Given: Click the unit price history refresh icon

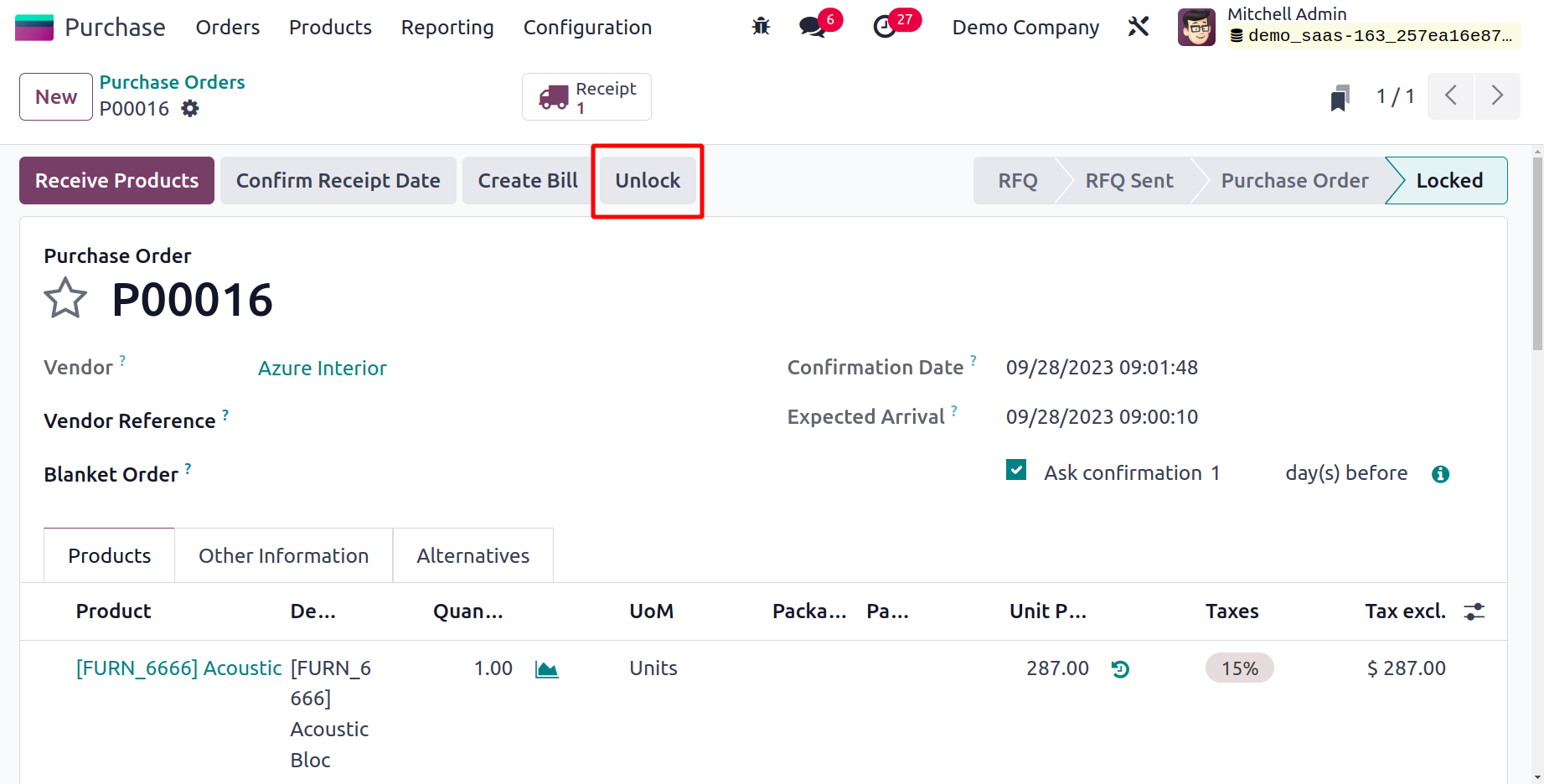Looking at the screenshot, I should pyautogui.click(x=1120, y=669).
